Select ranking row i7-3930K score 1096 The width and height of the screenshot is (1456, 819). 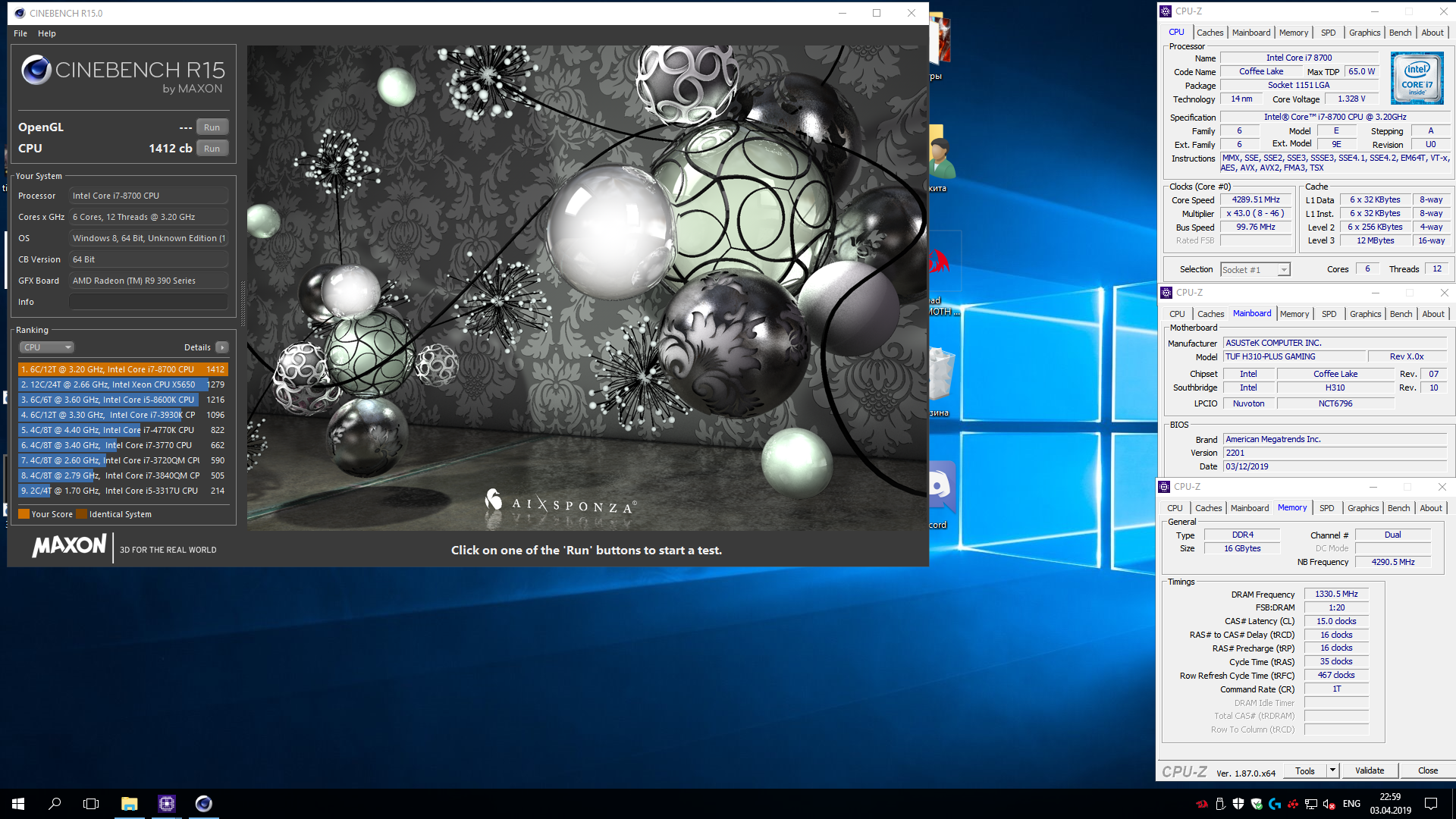(123, 415)
